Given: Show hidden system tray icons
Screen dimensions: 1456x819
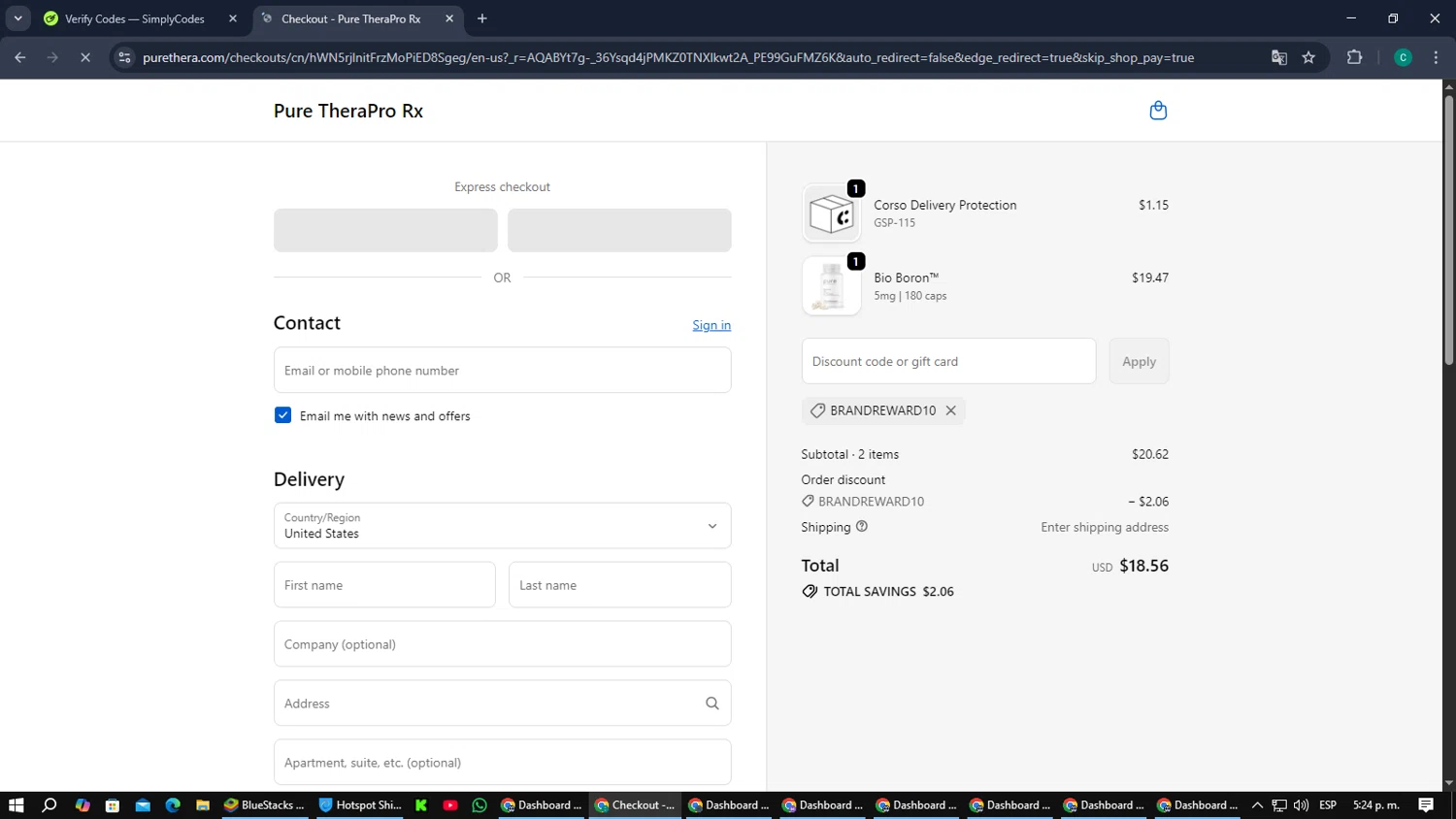Looking at the screenshot, I should 1257,805.
